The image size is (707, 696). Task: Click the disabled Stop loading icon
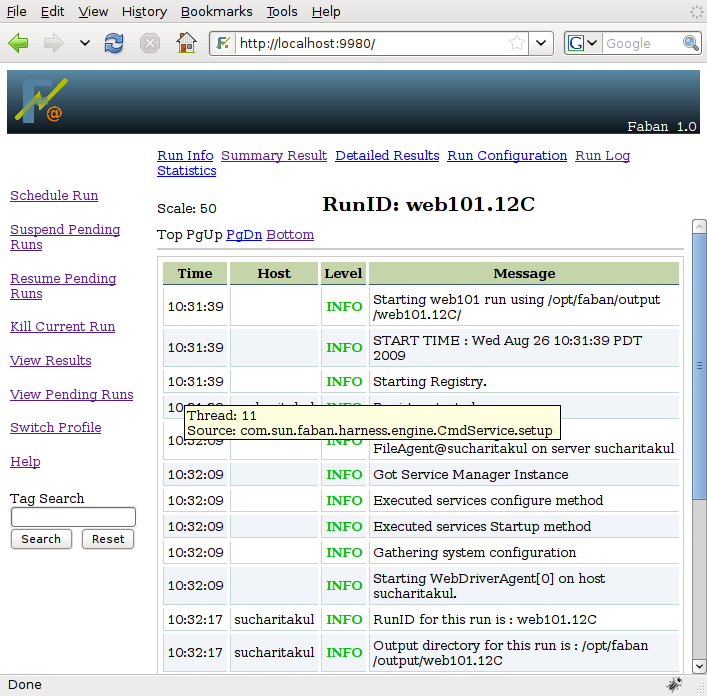150,43
